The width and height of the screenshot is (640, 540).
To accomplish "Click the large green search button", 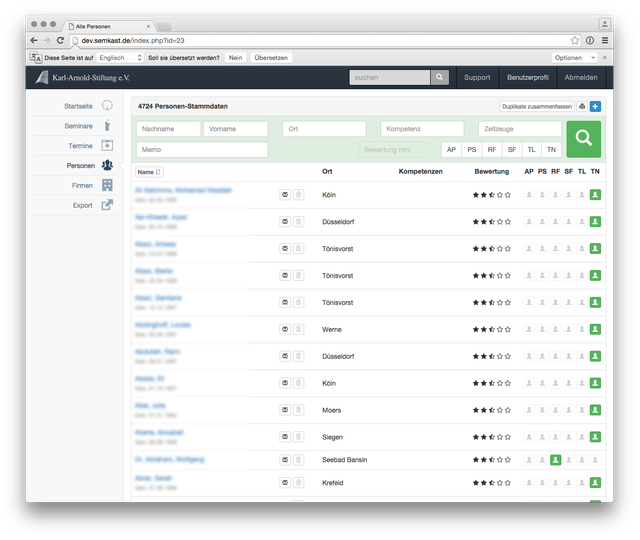I will [584, 139].
